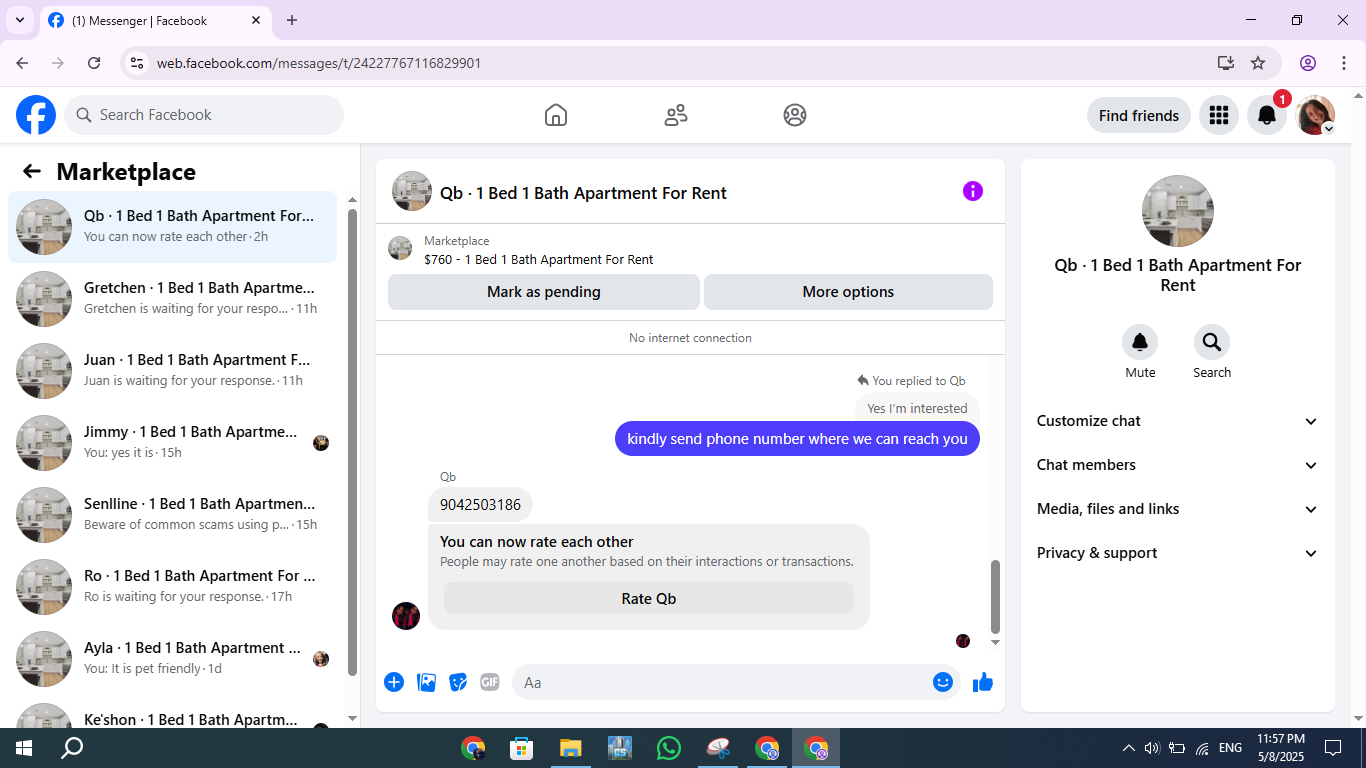Image resolution: width=1366 pixels, height=768 pixels.
Task: Open Chrome's three-dot menu
Action: pyautogui.click(x=1343, y=63)
